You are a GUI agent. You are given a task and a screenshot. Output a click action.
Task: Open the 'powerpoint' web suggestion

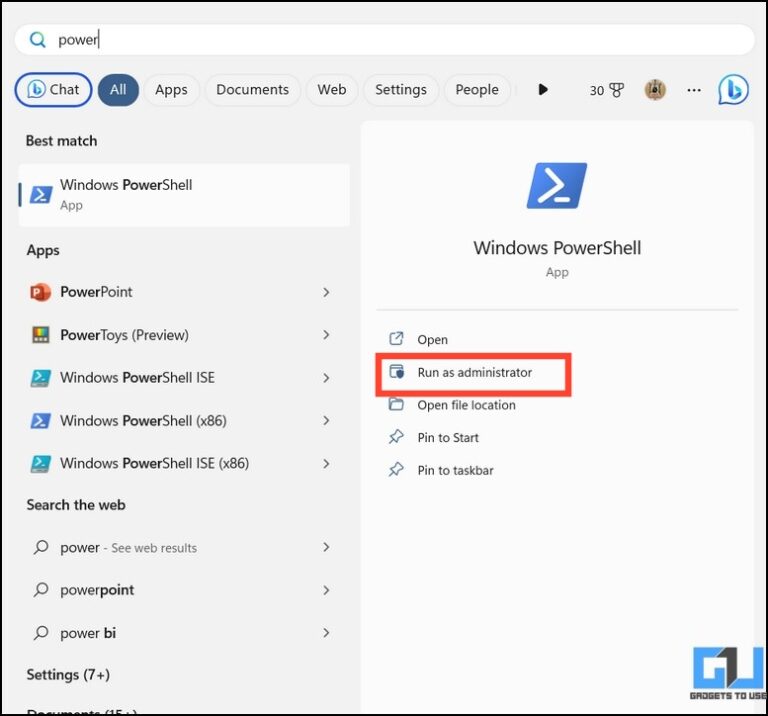pos(181,590)
